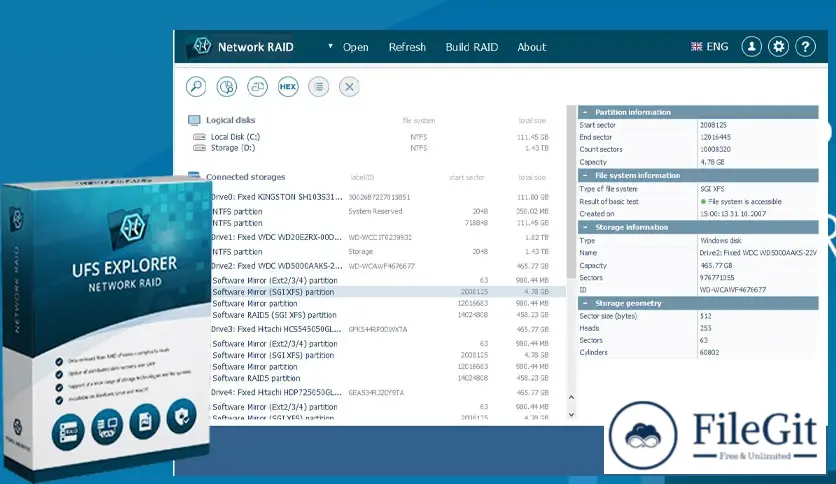Click the storage list scrollbar thumb
This screenshot has width=836, height=484.
point(571,192)
